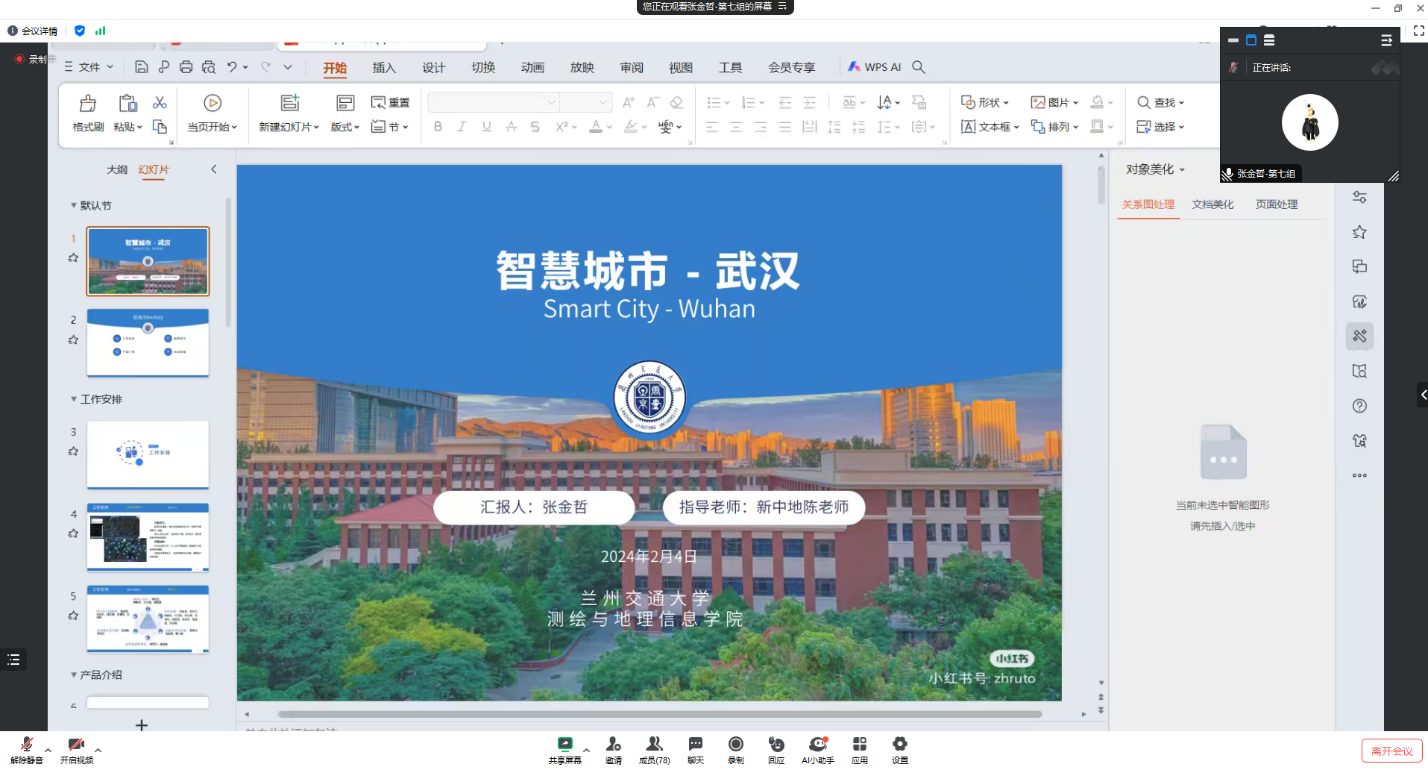
Task: Open WPS AI from the ribbon
Action: coord(874,67)
